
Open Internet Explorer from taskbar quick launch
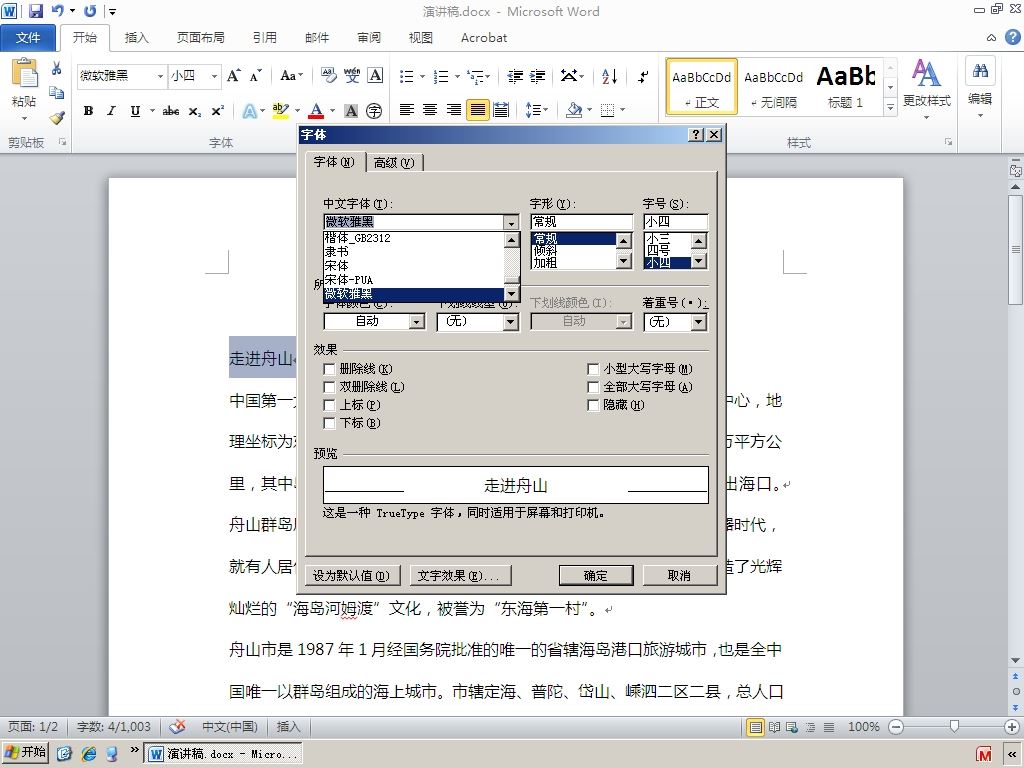click(x=89, y=754)
